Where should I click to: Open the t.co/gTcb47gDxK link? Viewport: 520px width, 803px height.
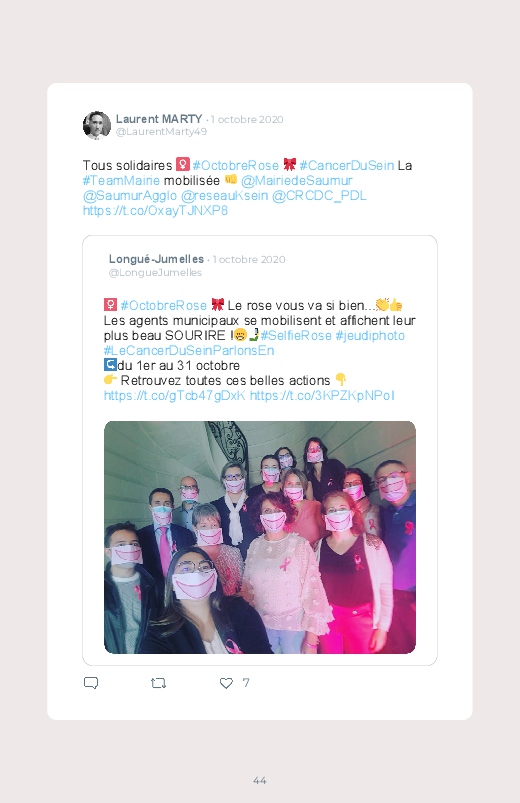pyautogui.click(x=175, y=395)
